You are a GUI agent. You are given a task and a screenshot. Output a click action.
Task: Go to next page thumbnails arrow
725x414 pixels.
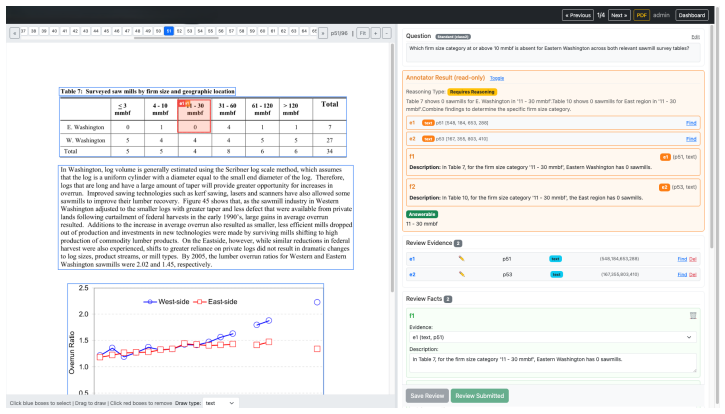(x=323, y=33)
